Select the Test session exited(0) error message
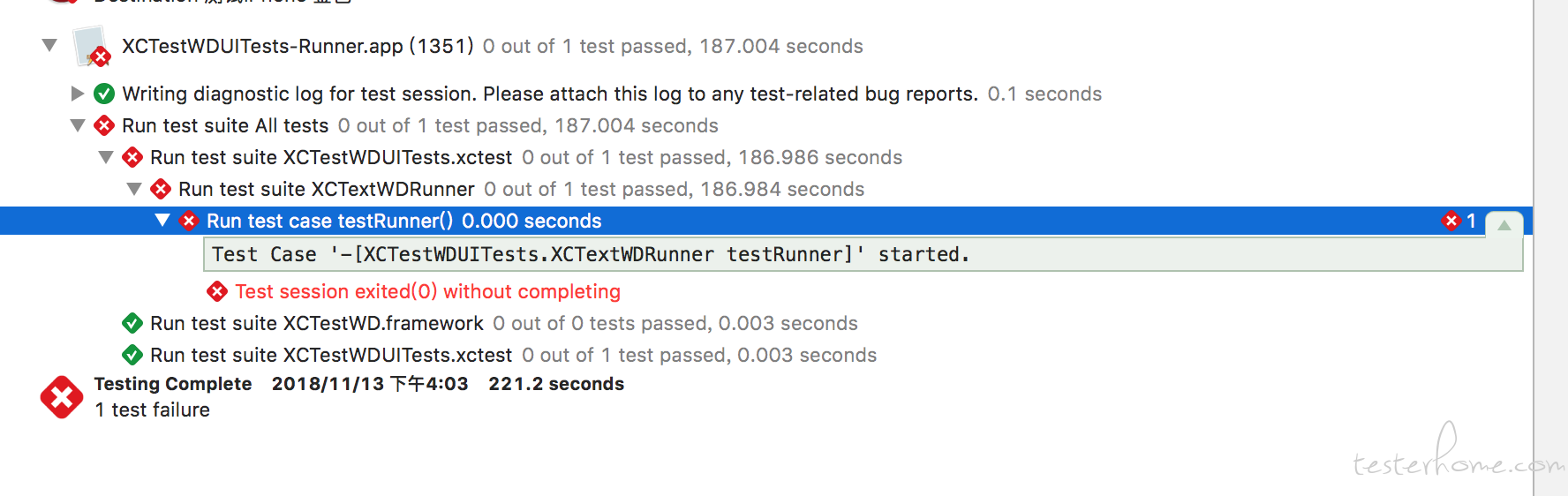This screenshot has height=496, width=1568. tap(427, 291)
